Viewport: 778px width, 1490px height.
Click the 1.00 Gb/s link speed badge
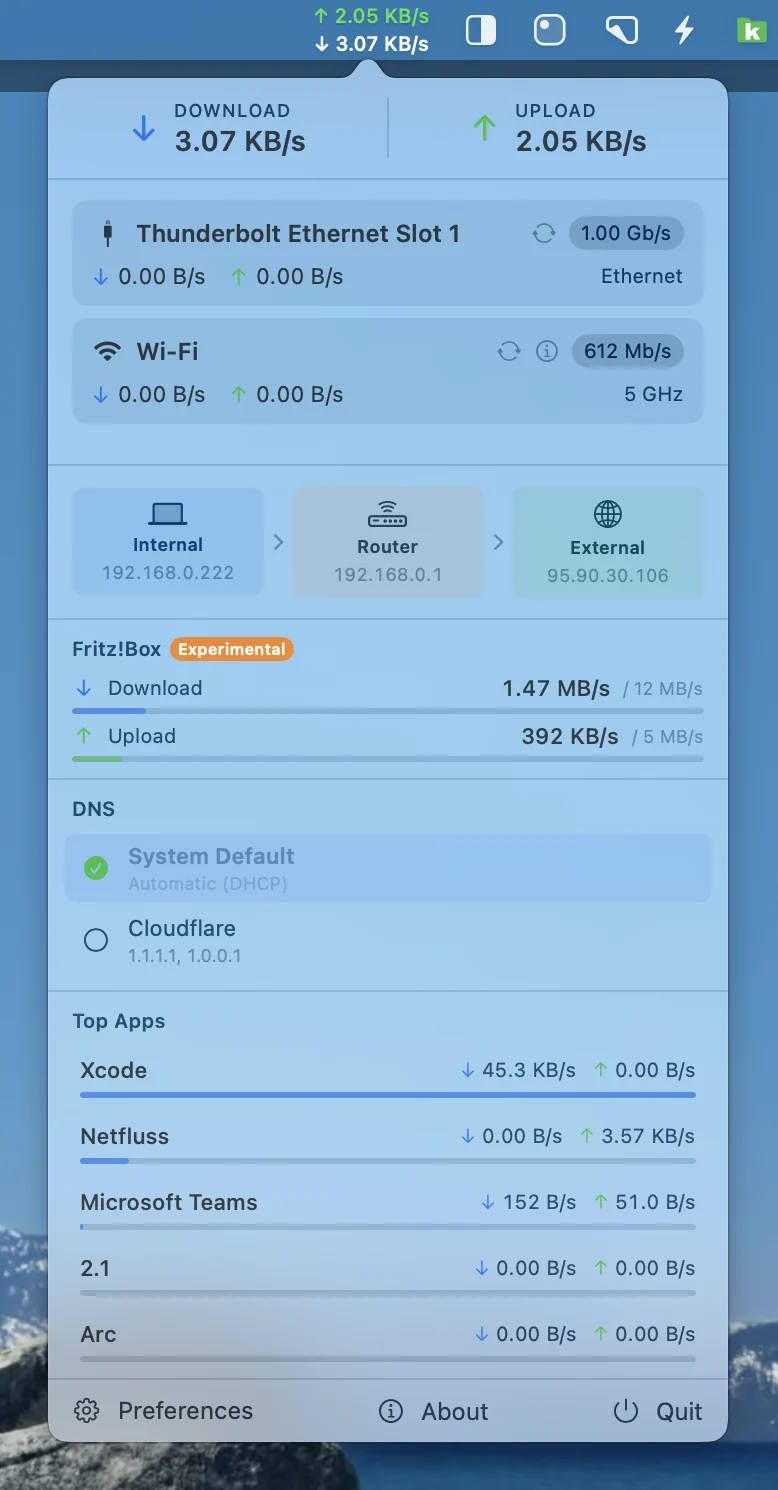coord(627,234)
